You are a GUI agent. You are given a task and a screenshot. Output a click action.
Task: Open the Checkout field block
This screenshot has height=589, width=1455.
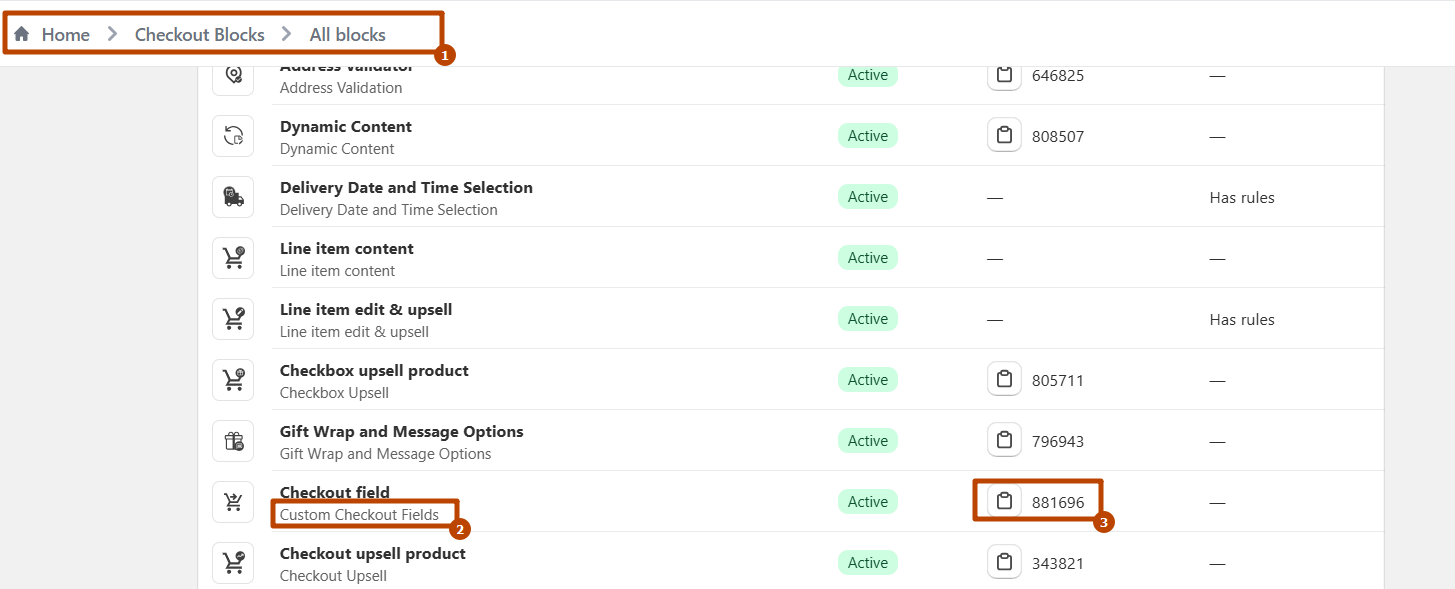click(x=335, y=492)
